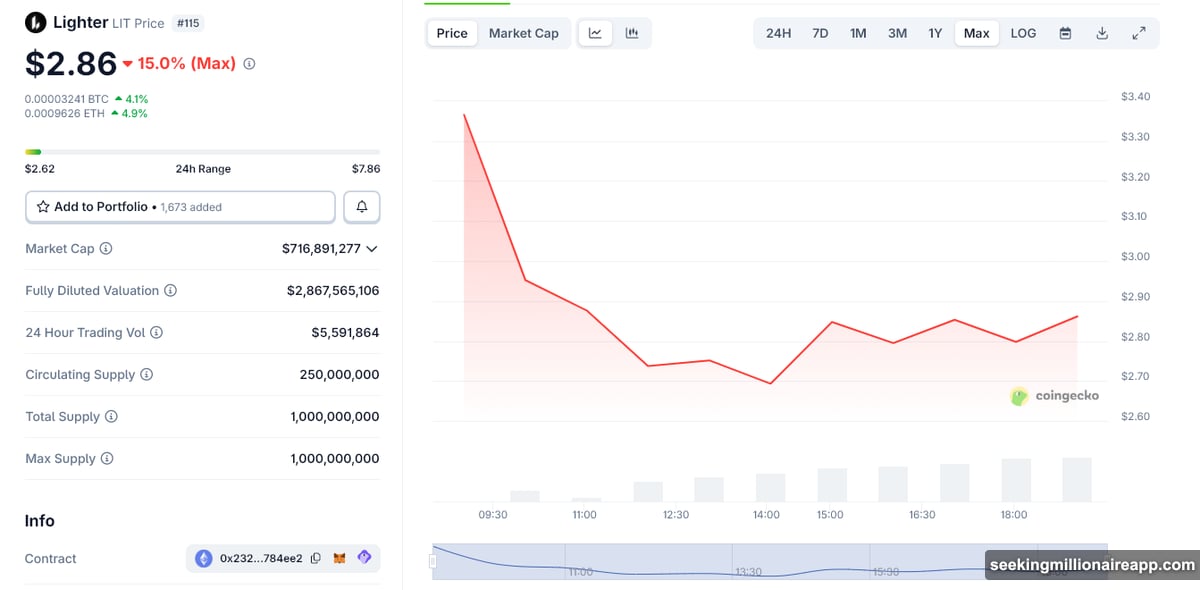Screen dimensions: 1200x590
Task: Add token to MetaMask via fox icon
Action: [339, 558]
